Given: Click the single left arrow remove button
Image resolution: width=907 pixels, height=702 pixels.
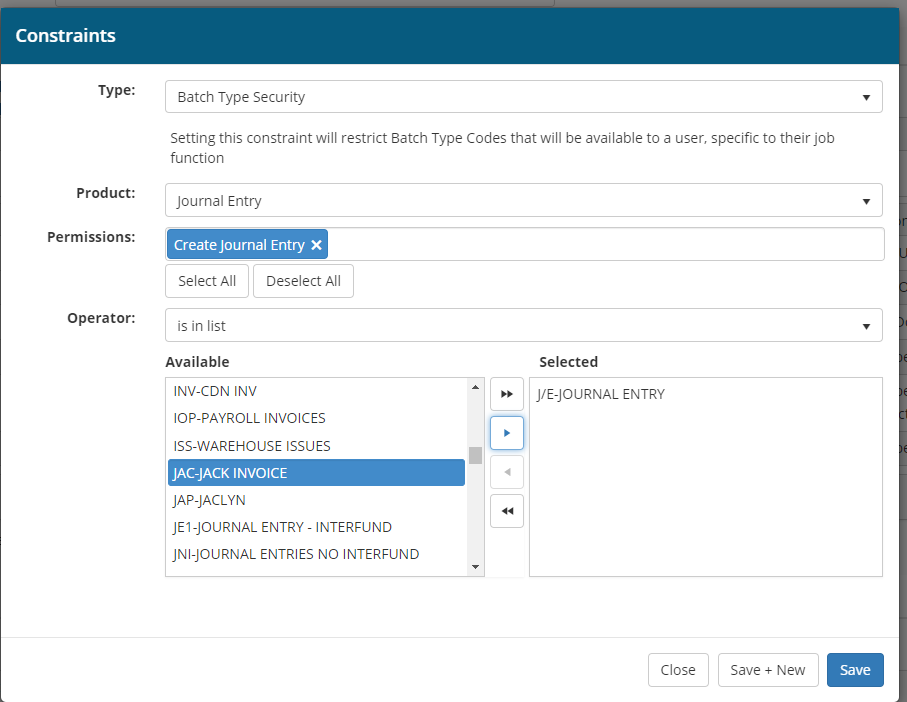Looking at the screenshot, I should coord(507,472).
